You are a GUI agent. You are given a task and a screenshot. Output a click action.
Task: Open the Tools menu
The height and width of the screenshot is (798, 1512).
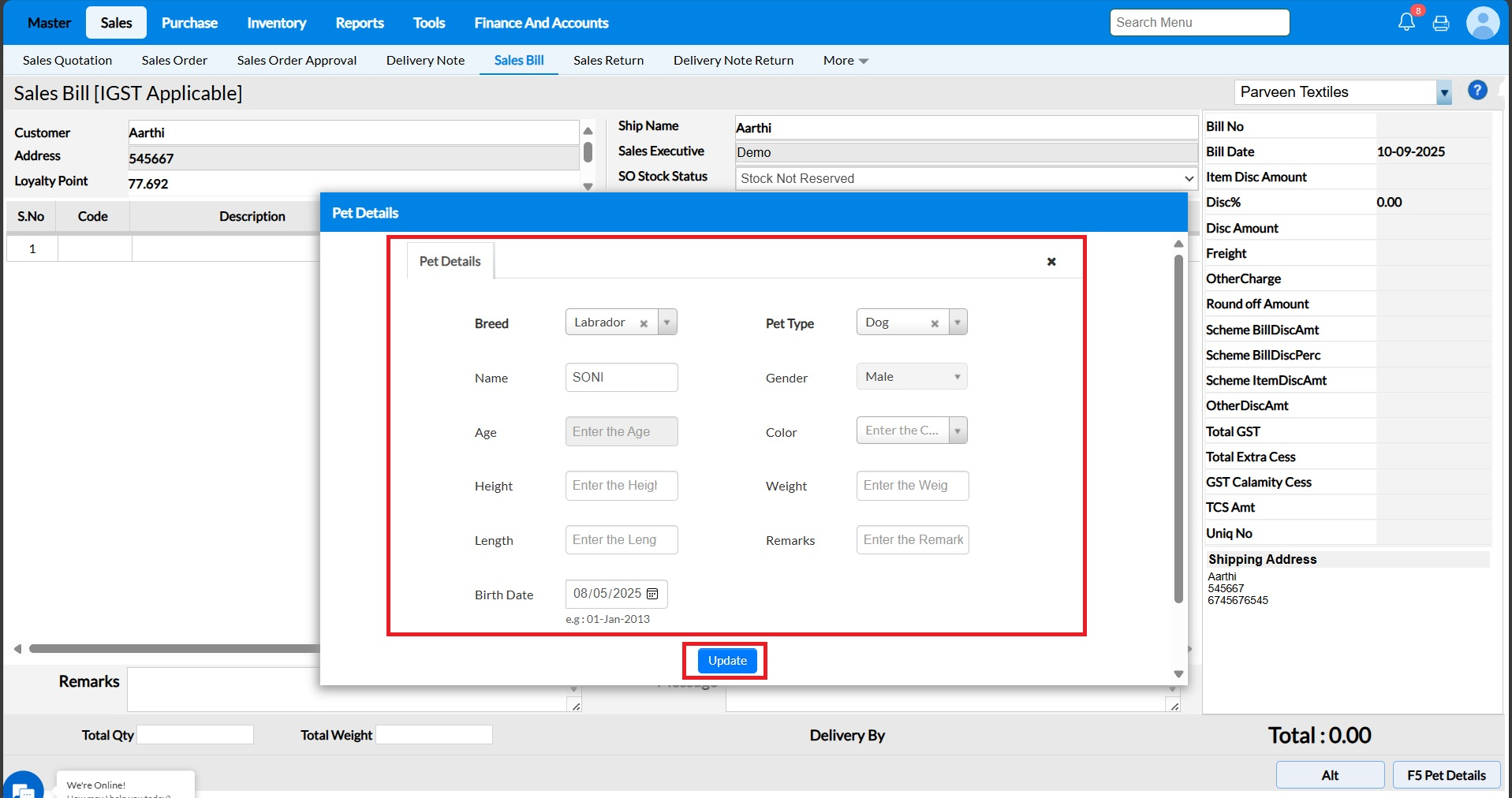tap(429, 23)
